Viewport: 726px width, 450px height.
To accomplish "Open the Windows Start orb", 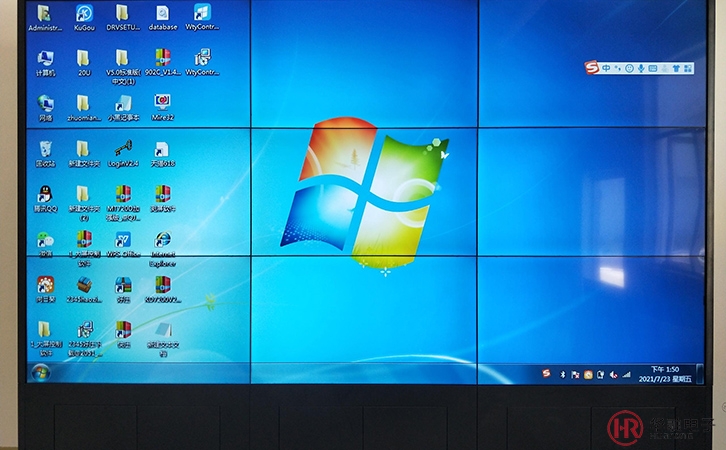I will point(40,373).
